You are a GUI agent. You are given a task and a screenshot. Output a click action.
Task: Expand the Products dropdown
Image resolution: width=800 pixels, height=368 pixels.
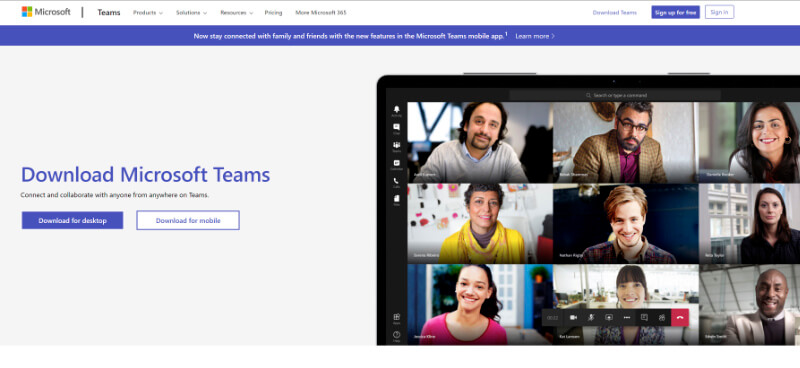click(x=148, y=13)
